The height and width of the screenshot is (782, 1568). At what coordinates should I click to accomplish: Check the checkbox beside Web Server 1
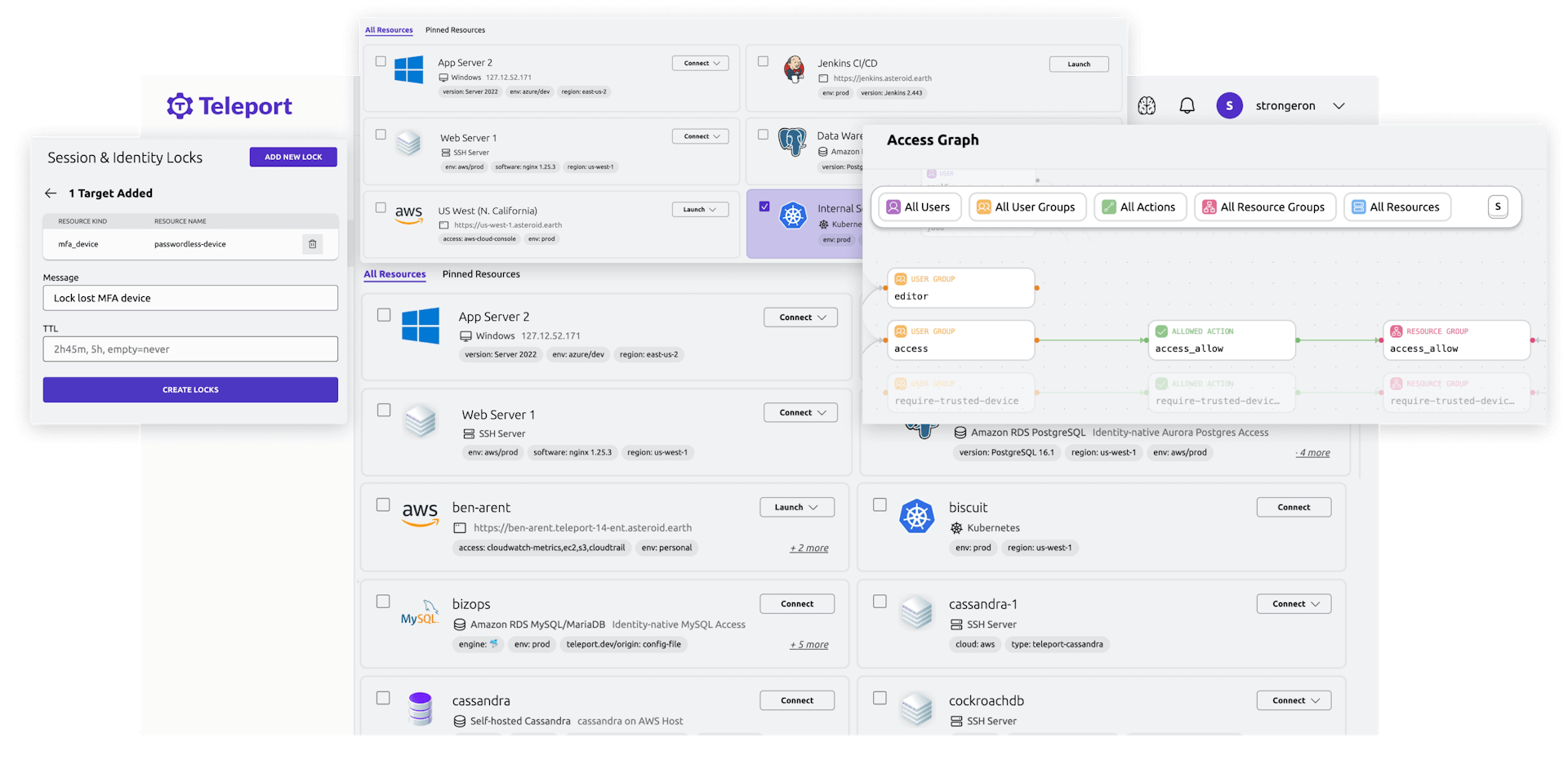(x=383, y=410)
